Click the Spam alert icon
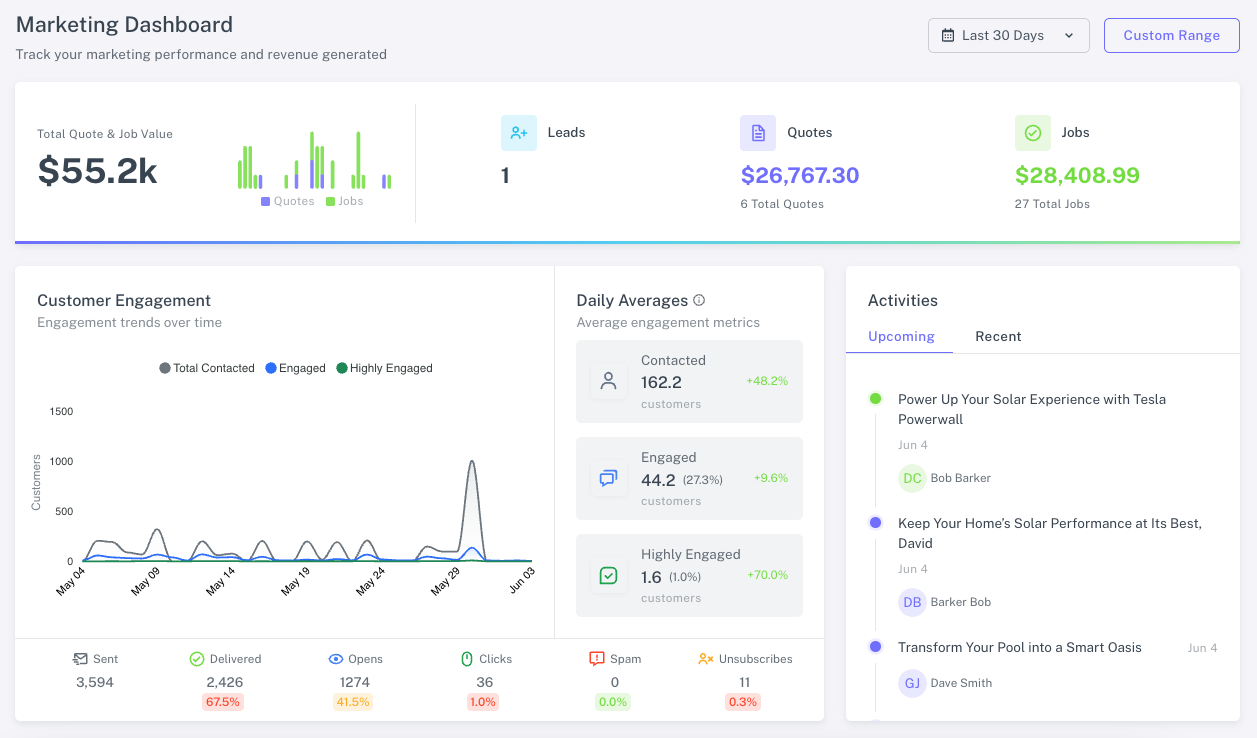The width and height of the screenshot is (1257, 738). pyautogui.click(x=597, y=659)
